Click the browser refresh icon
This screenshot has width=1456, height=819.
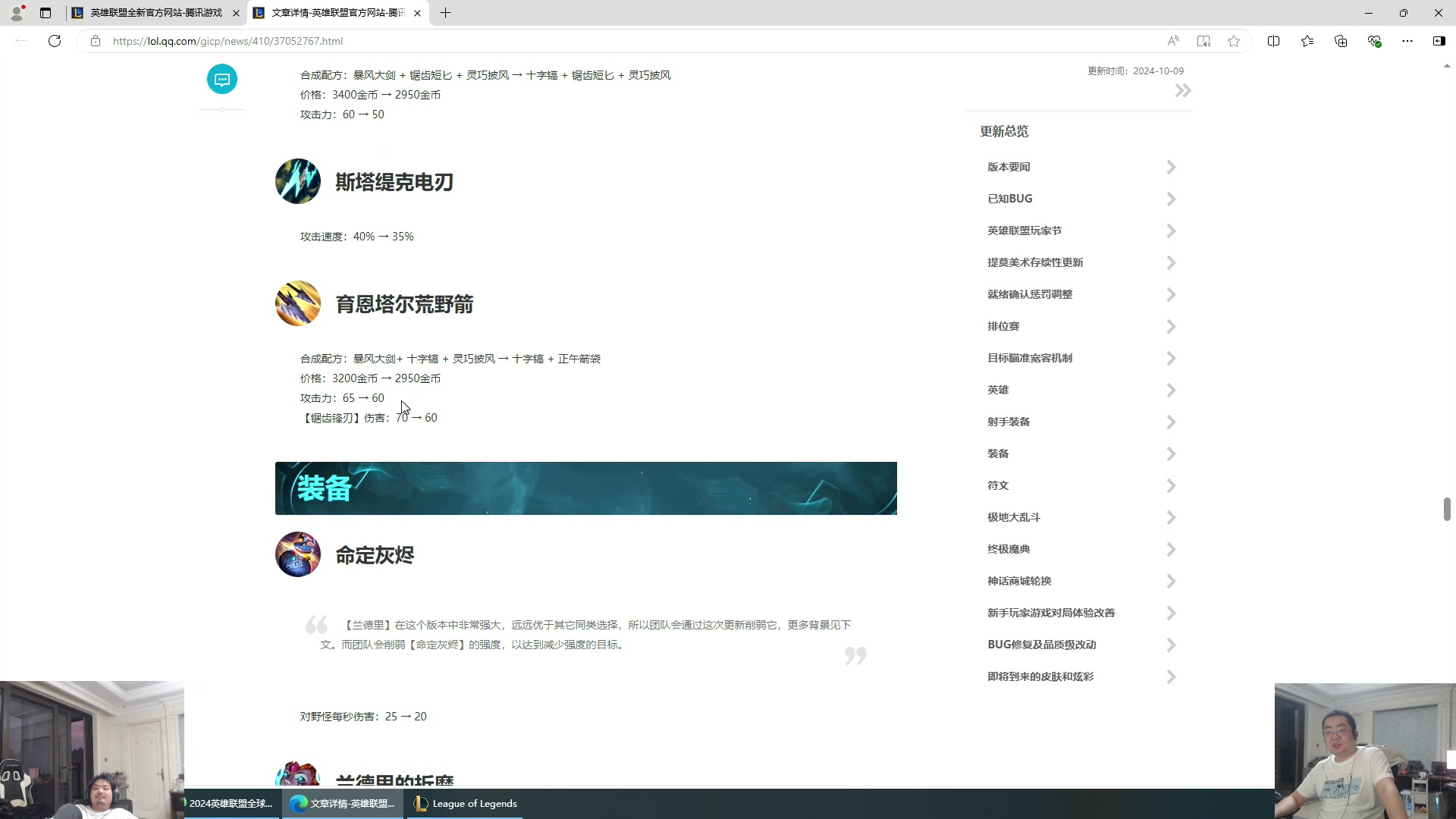point(55,41)
